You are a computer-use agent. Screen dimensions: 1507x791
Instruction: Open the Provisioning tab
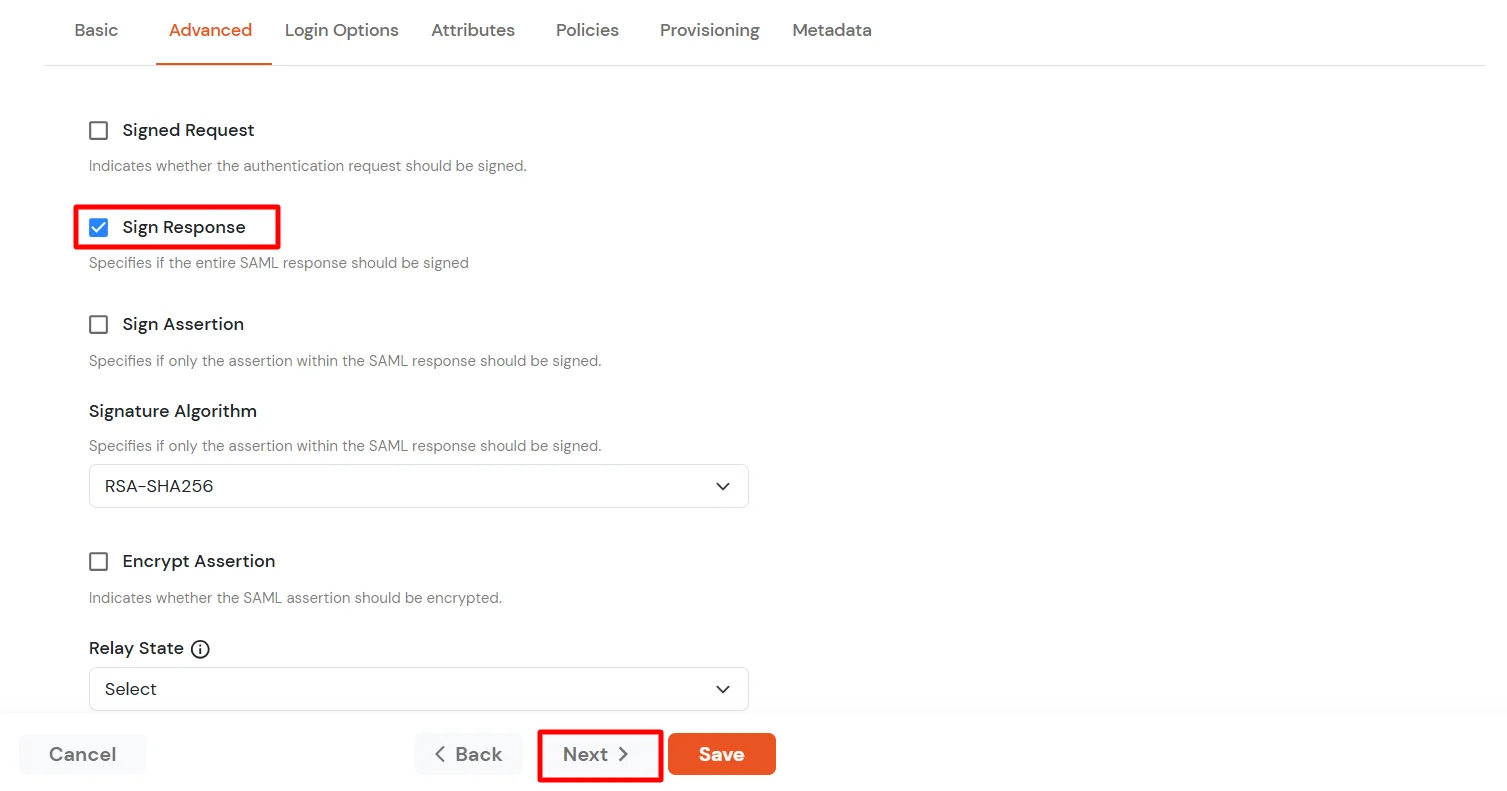(x=709, y=30)
